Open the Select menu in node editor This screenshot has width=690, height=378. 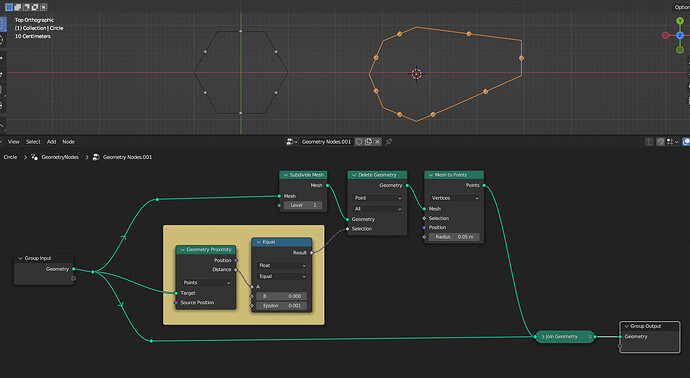point(33,142)
